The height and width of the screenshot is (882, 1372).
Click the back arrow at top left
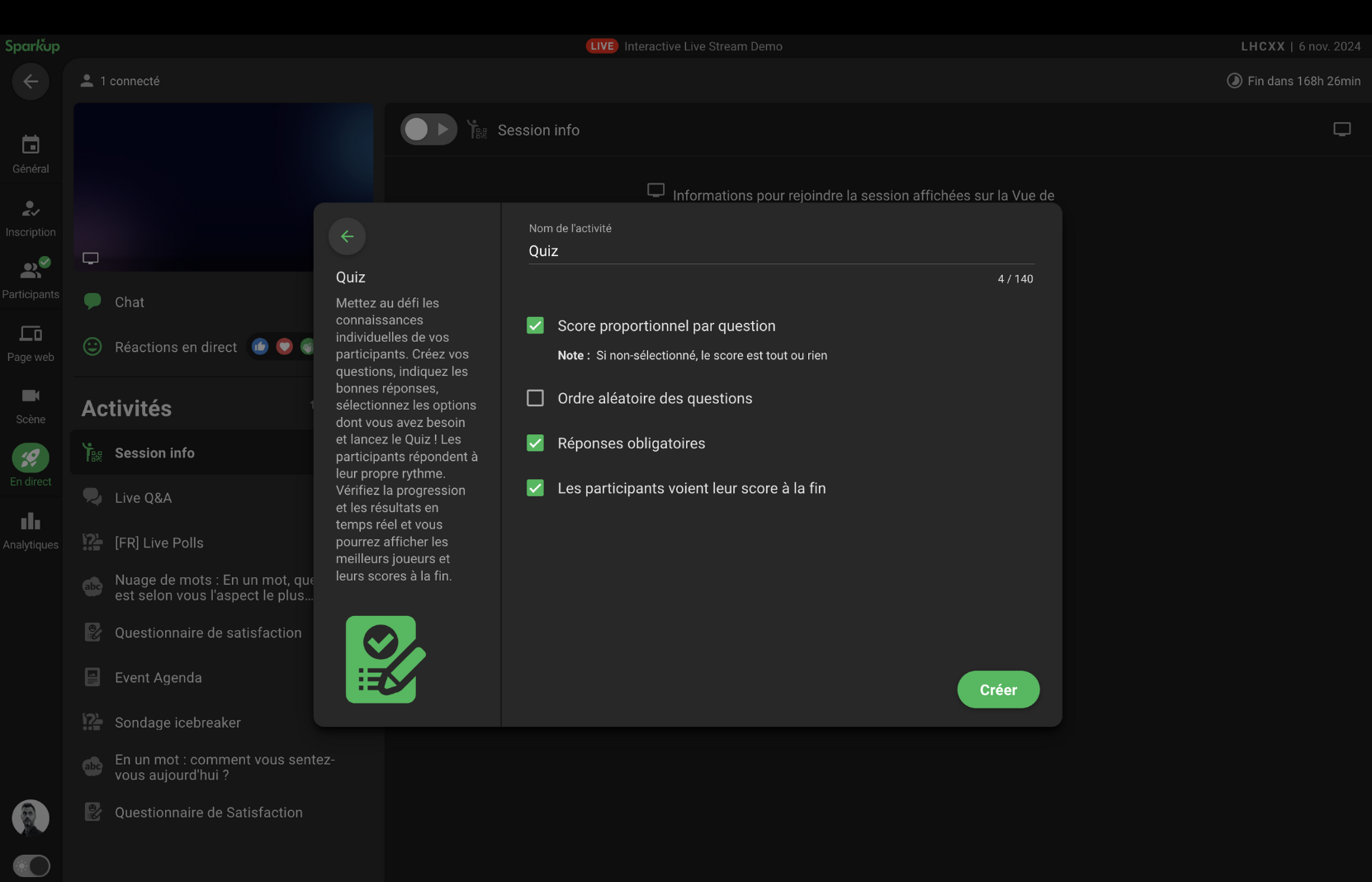click(x=31, y=81)
